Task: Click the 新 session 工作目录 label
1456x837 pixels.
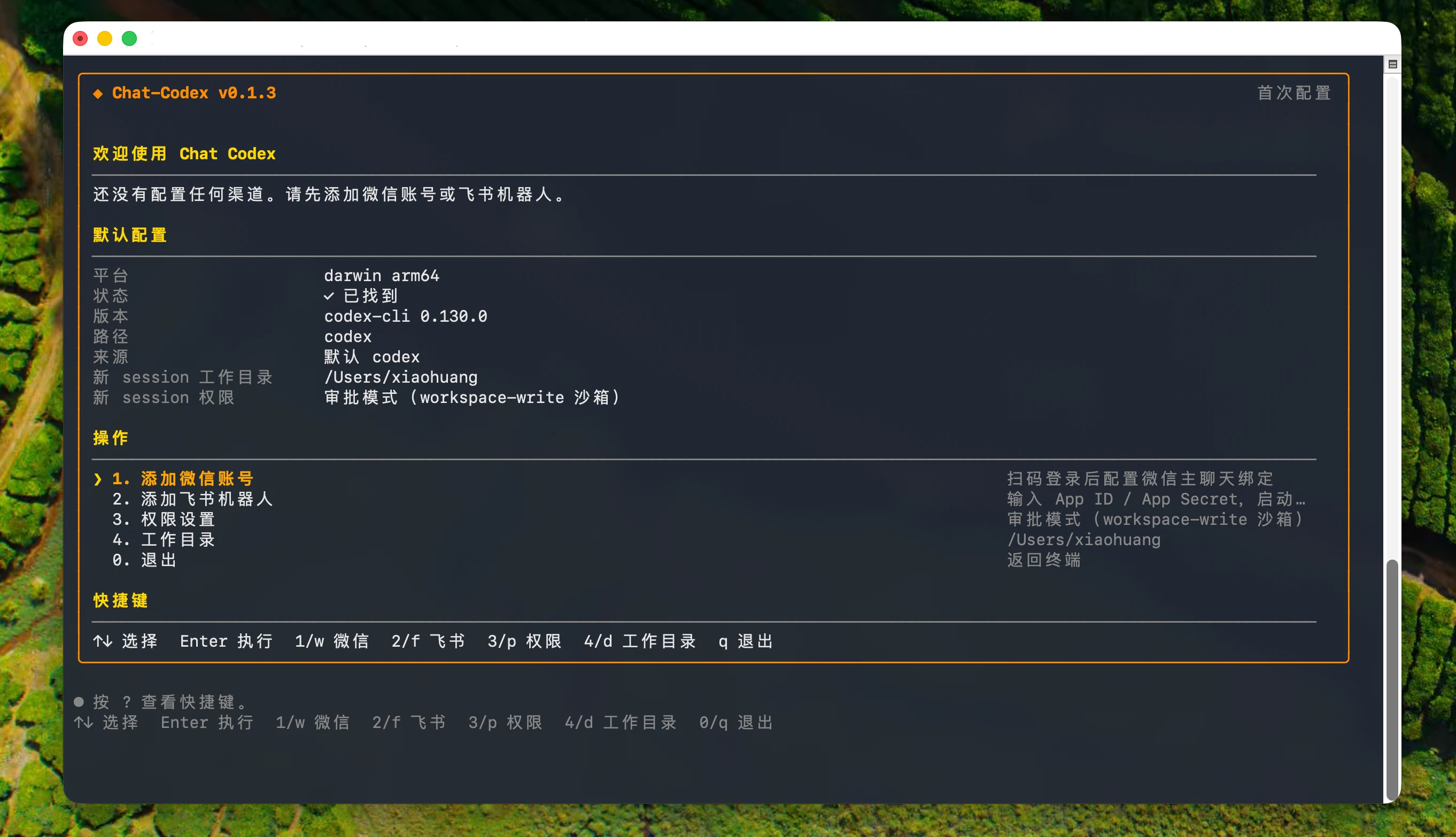Action: tap(182, 377)
